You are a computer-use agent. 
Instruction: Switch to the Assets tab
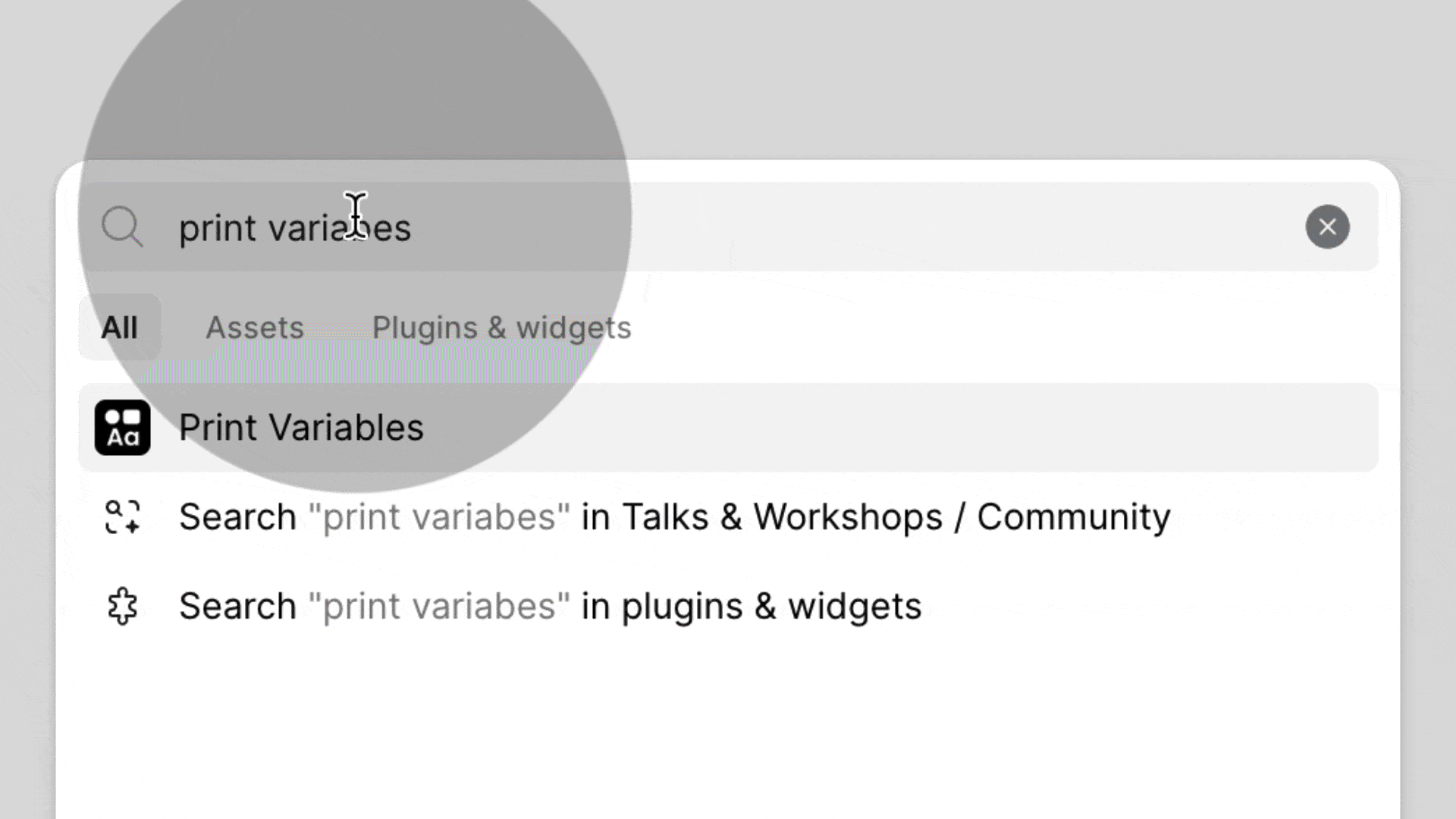pos(255,328)
